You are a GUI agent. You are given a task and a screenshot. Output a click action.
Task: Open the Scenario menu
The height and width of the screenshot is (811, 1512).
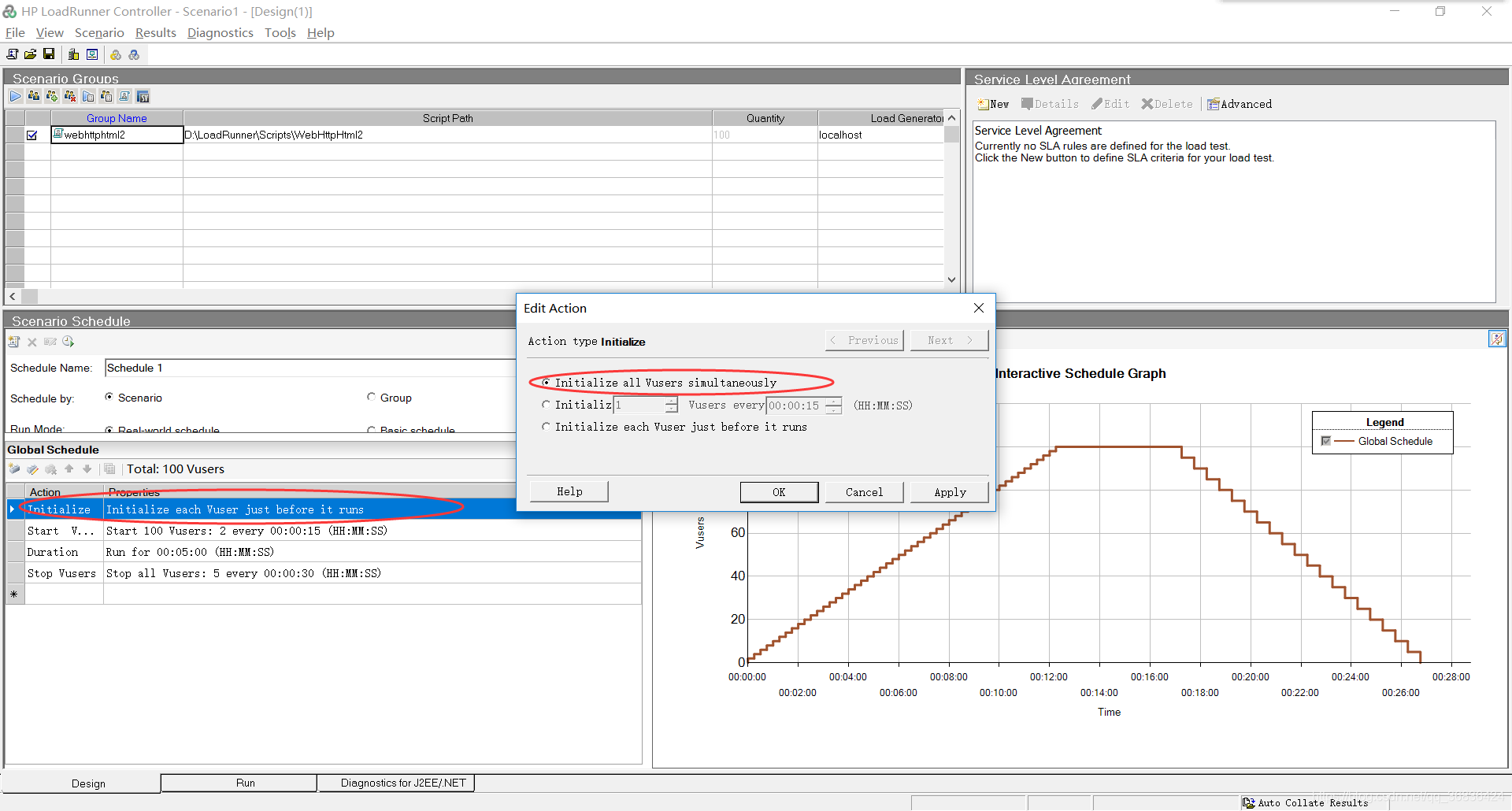[99, 32]
